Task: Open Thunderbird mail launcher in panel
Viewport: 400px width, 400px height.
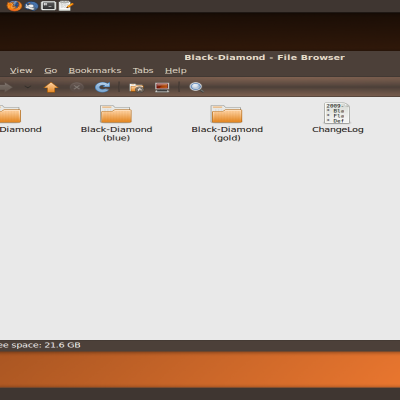Action: 31,6
